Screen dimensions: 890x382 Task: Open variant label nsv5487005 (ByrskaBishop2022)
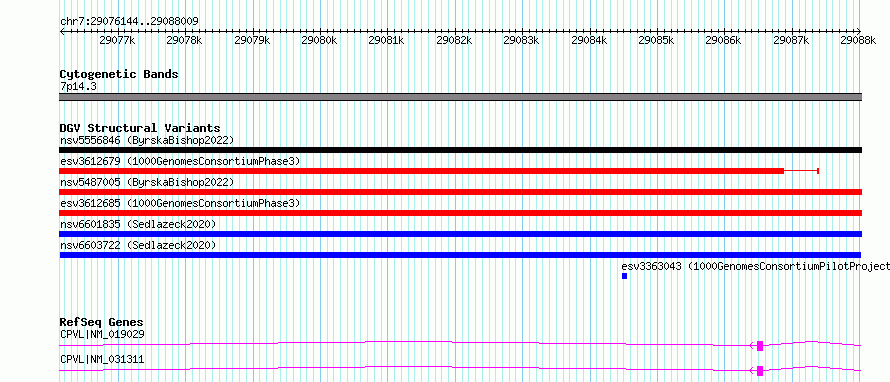pos(147,182)
